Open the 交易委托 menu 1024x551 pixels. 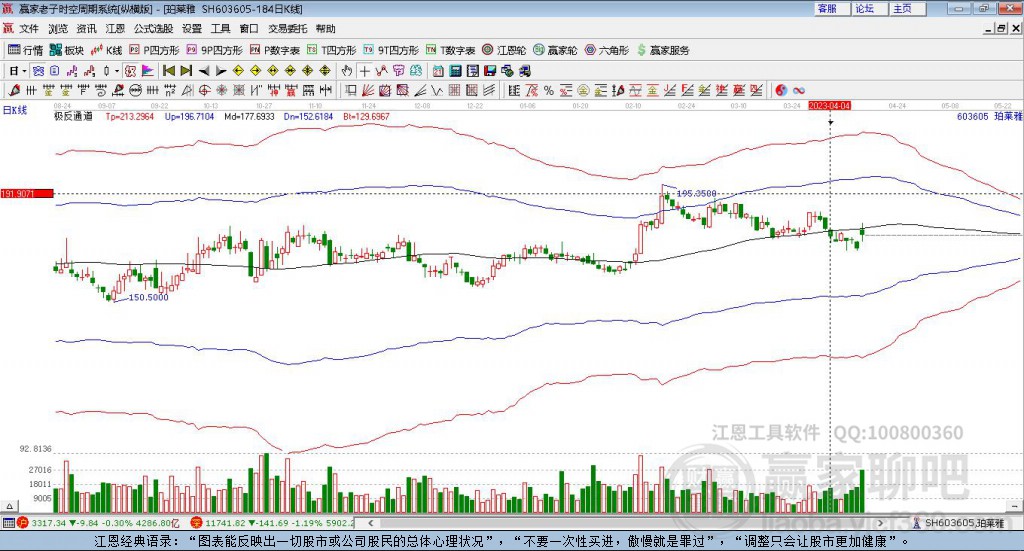[287, 29]
